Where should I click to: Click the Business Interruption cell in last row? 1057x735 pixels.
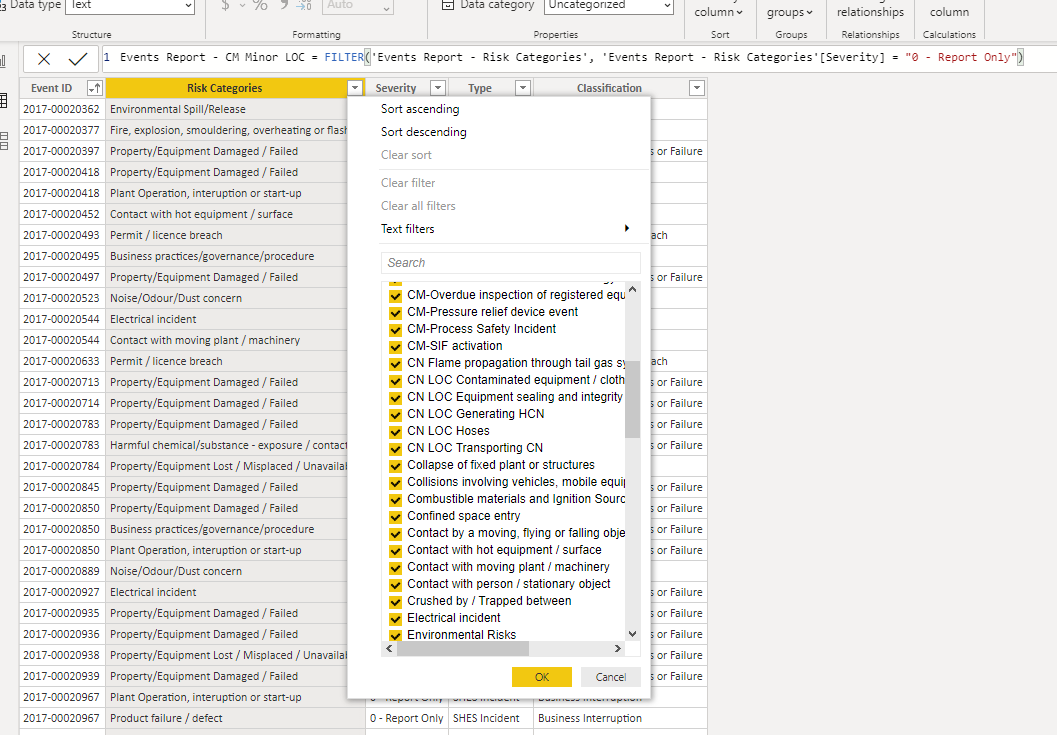tap(620, 718)
